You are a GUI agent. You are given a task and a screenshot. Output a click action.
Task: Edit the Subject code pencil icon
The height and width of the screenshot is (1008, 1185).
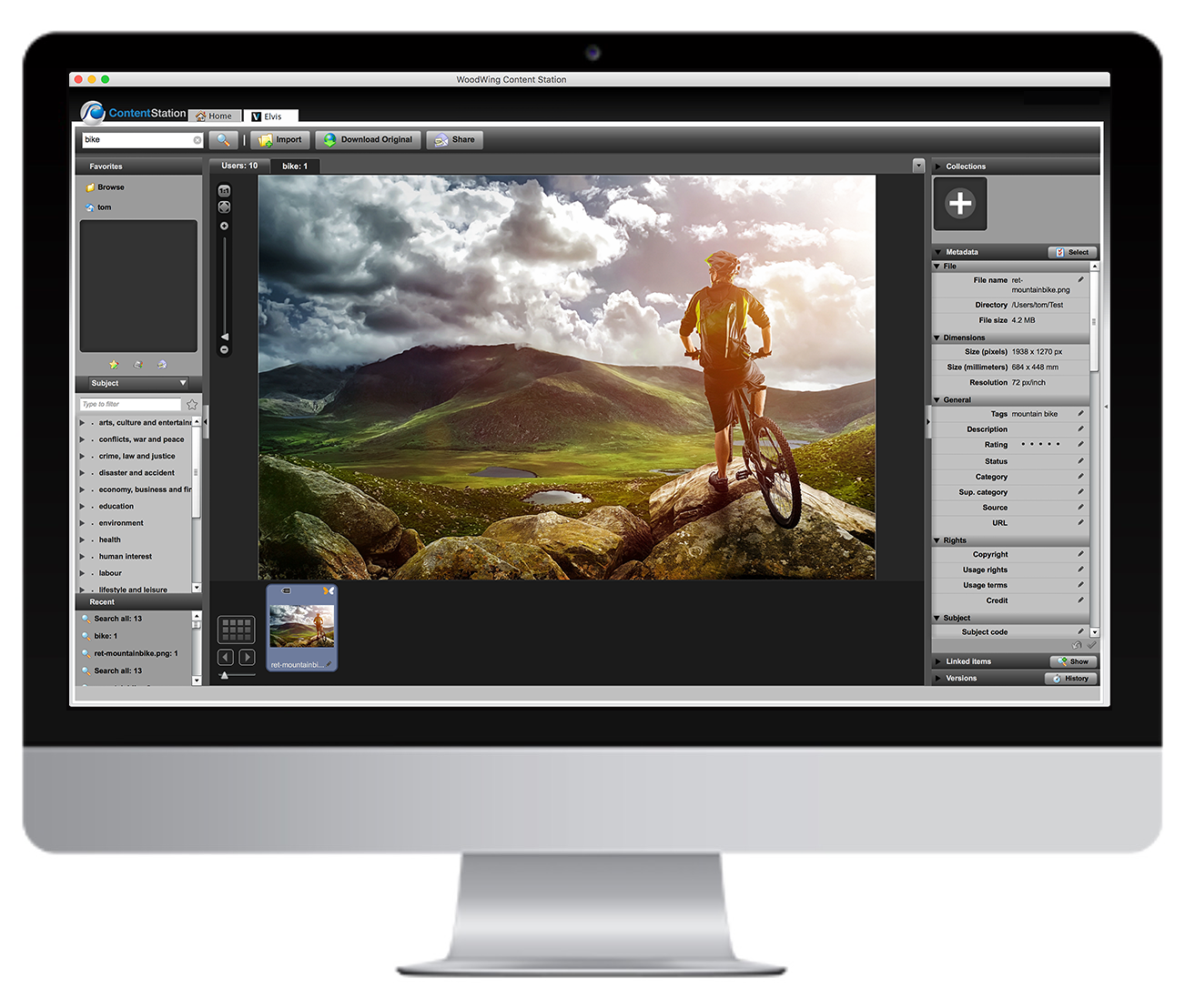[x=1080, y=631]
